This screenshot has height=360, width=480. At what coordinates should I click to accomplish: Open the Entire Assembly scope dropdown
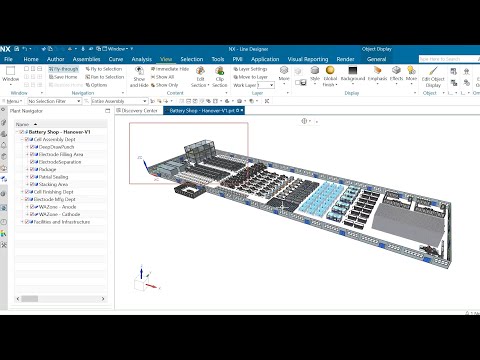tap(119, 101)
